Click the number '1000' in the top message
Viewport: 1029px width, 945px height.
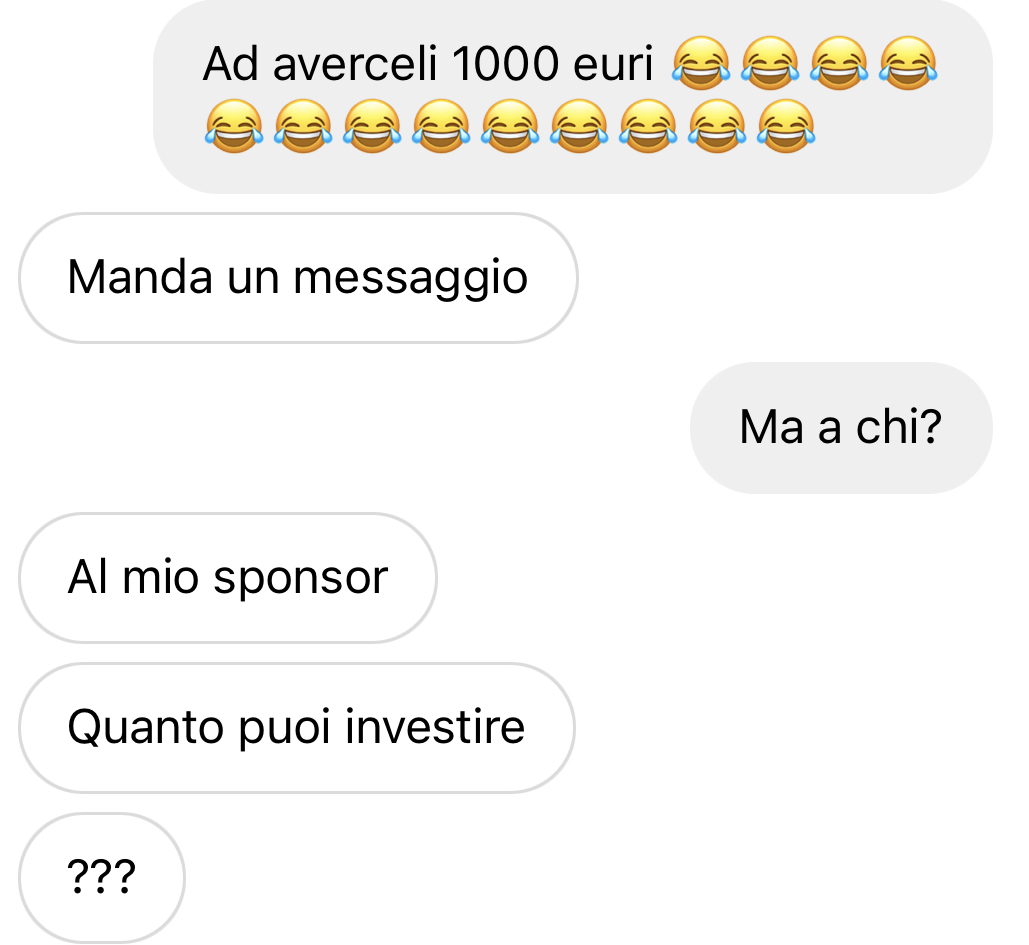click(504, 64)
